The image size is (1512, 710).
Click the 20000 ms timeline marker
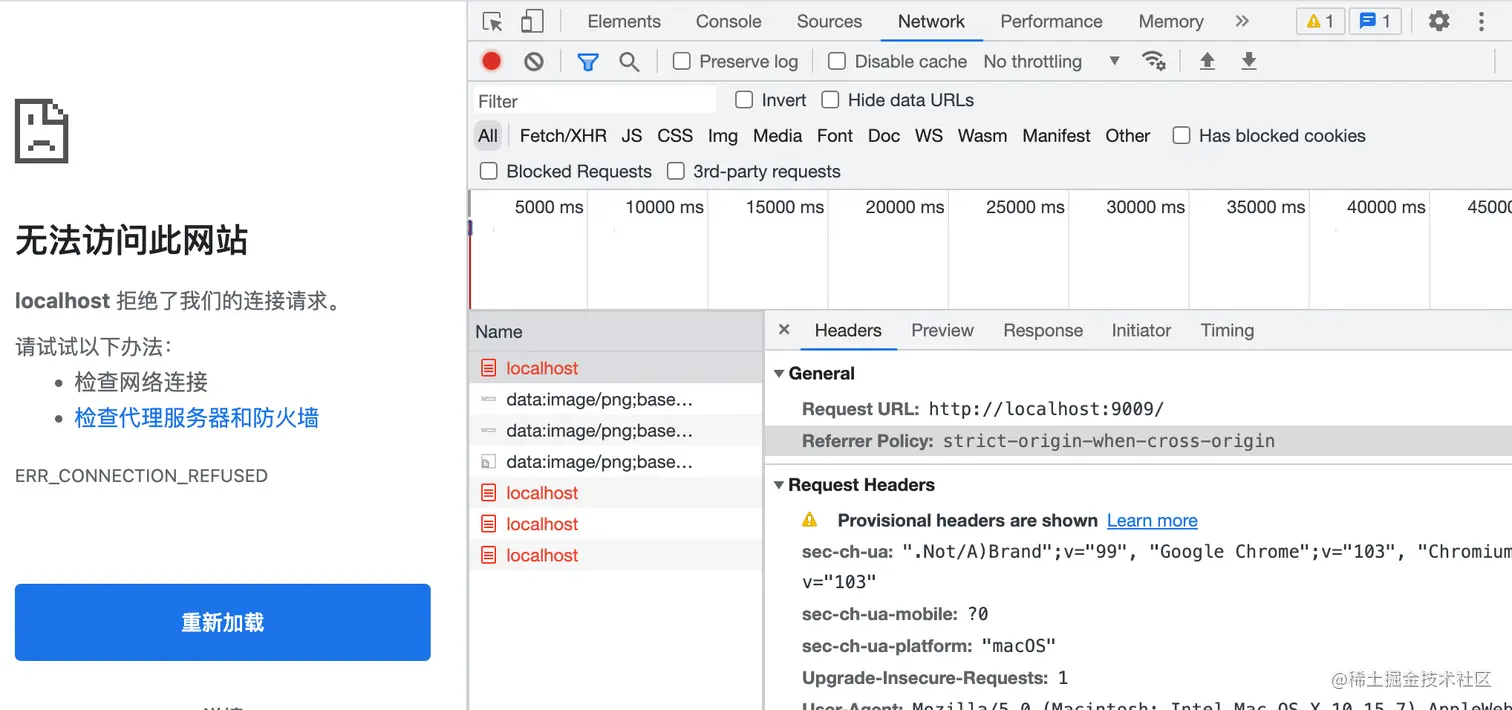tap(905, 207)
